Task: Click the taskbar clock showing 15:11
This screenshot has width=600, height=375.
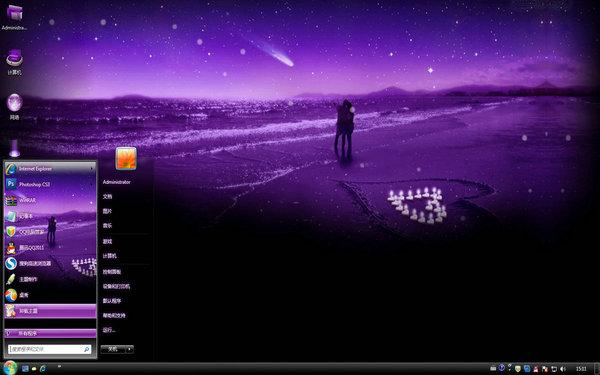Action: click(581, 369)
